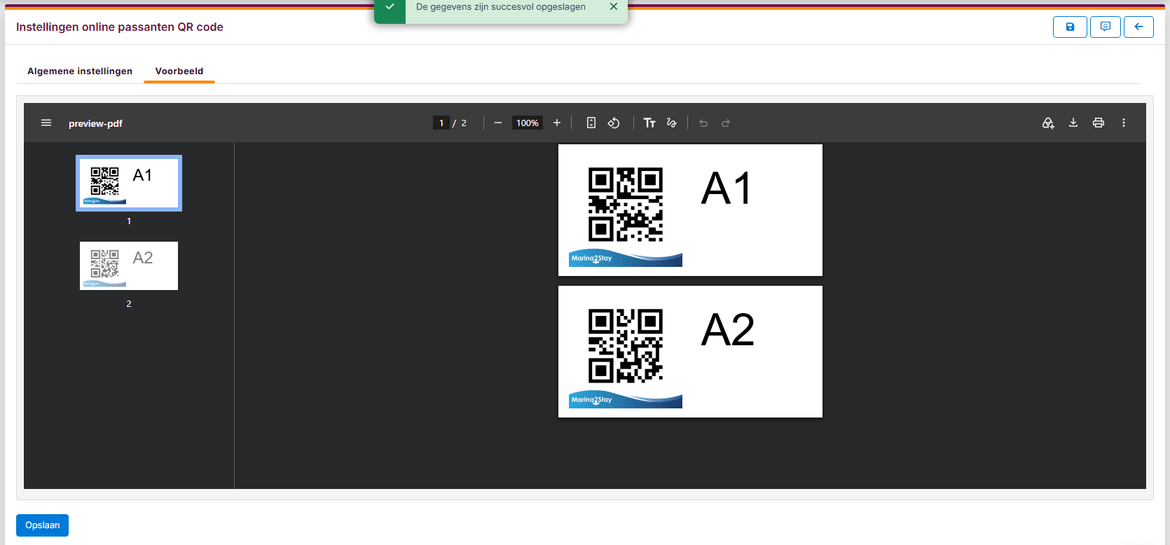Click the large A2 label text

(728, 329)
